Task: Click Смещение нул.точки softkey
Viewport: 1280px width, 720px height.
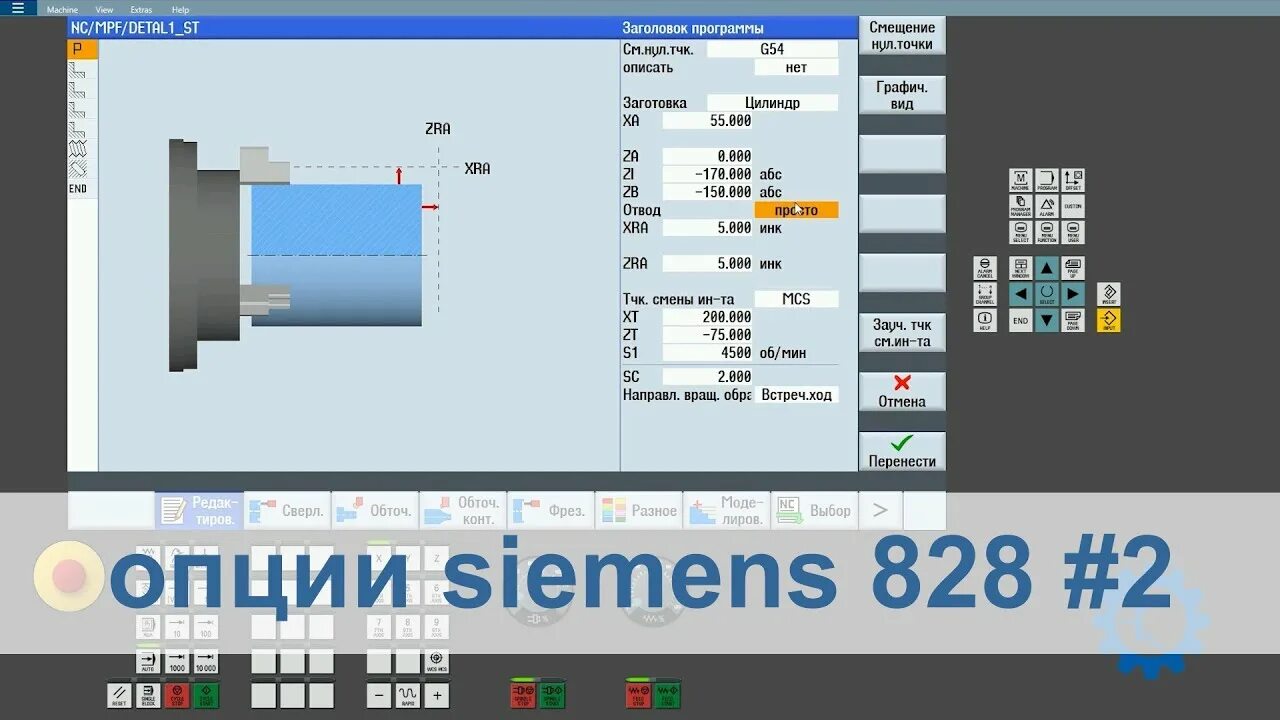Action: (902, 36)
